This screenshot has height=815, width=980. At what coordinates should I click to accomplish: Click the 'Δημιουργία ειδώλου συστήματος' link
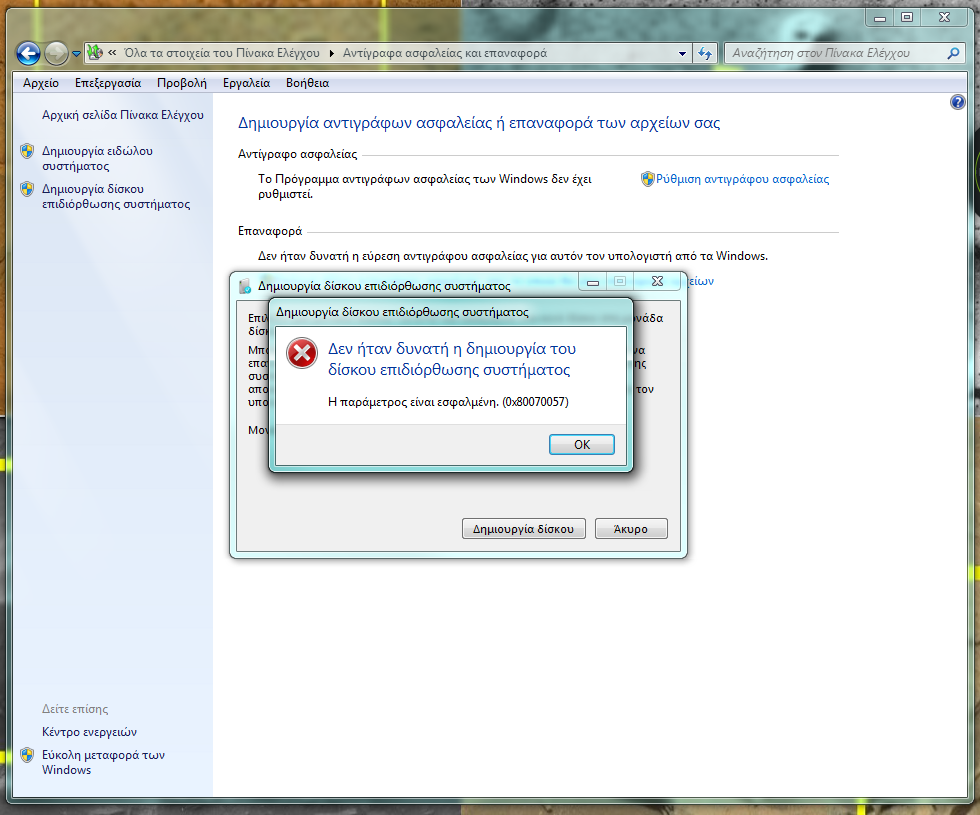[97, 159]
